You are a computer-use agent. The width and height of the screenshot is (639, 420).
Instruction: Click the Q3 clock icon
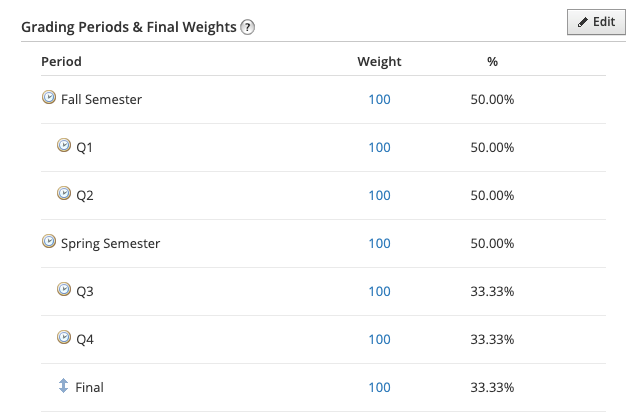[64, 290]
